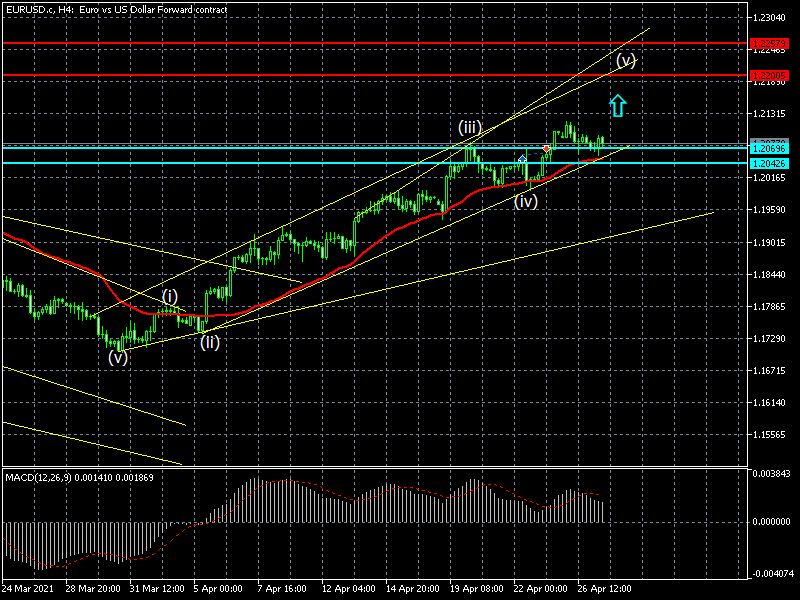This screenshot has height=600, width=800.
Task: Select the cyan 1.20696 price tag
Action: 770,148
